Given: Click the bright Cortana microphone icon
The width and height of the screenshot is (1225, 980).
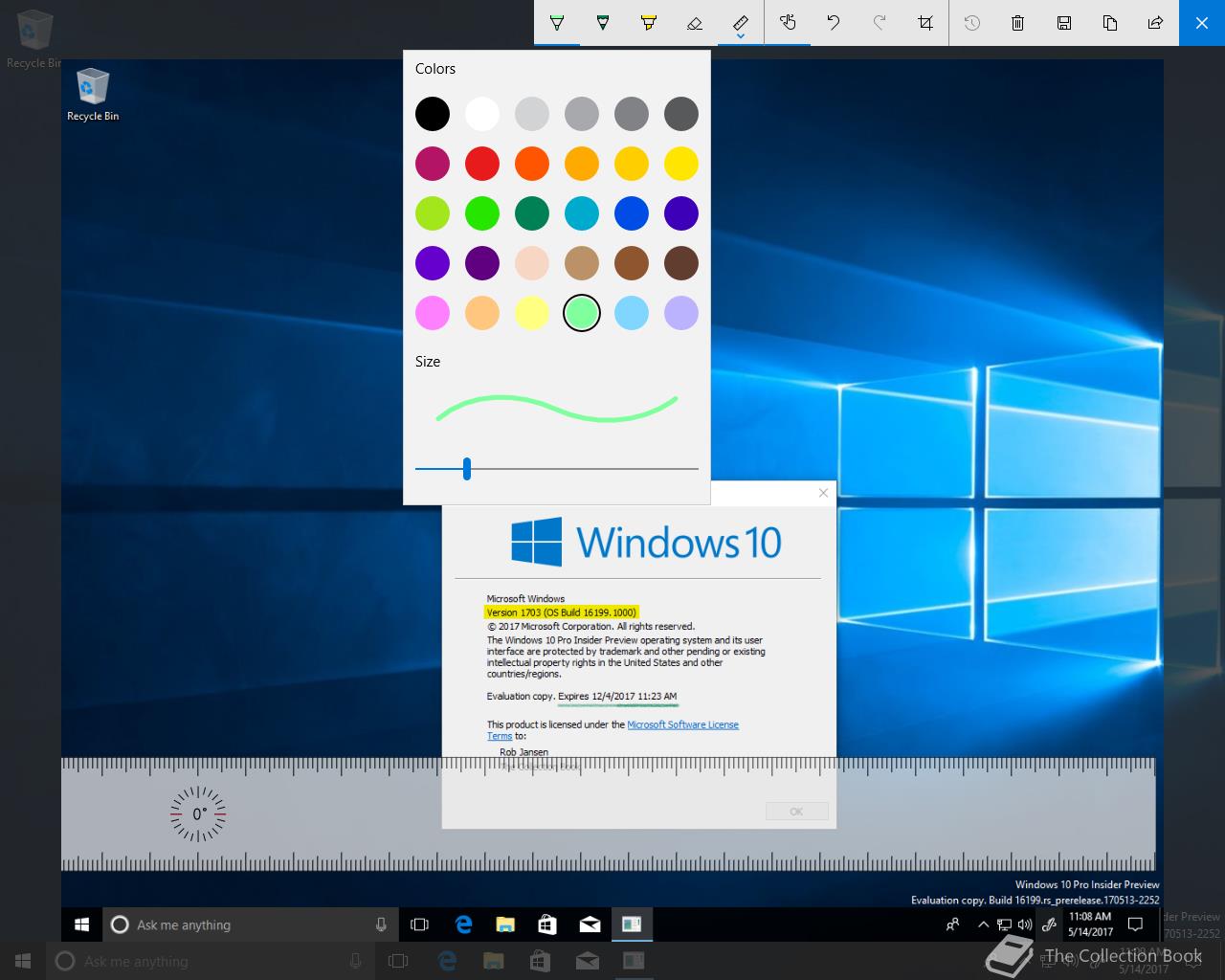Looking at the screenshot, I should (381, 924).
